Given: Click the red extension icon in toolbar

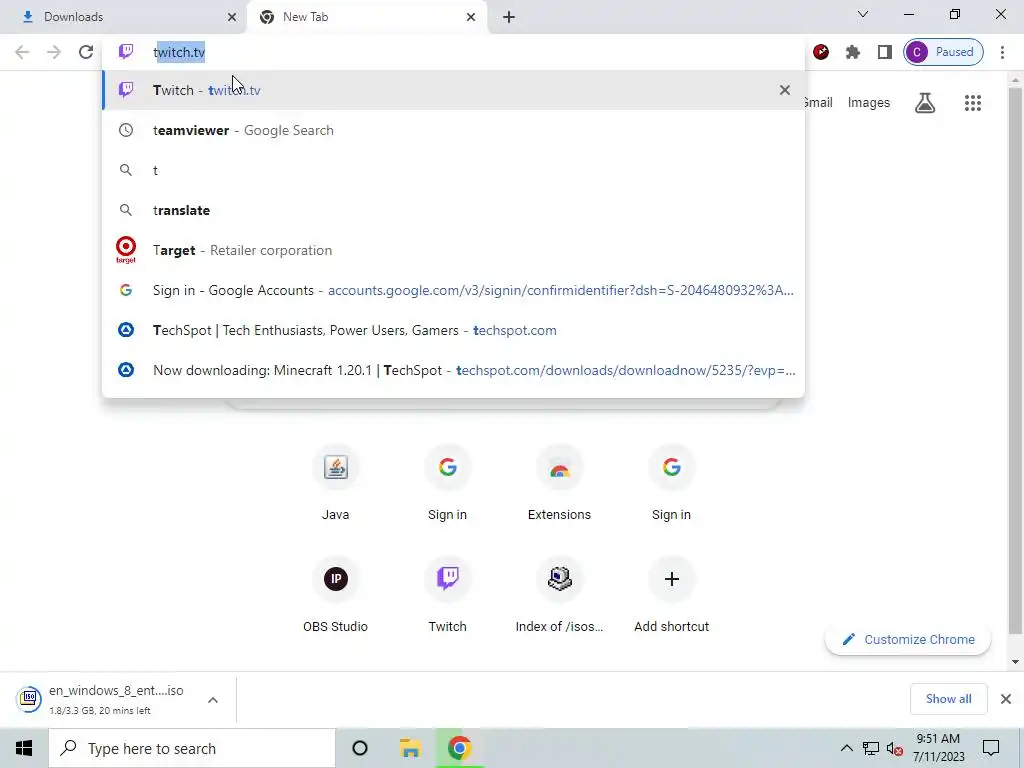Looking at the screenshot, I should (x=821, y=52).
